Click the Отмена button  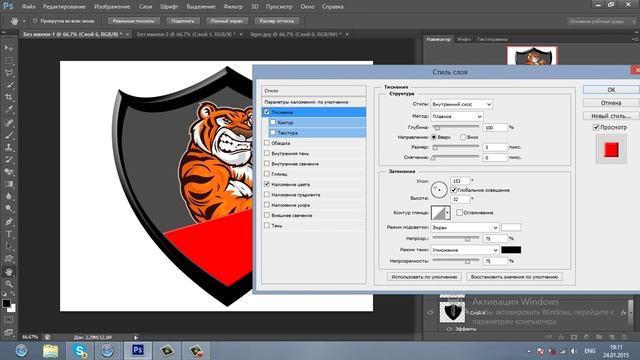point(611,103)
